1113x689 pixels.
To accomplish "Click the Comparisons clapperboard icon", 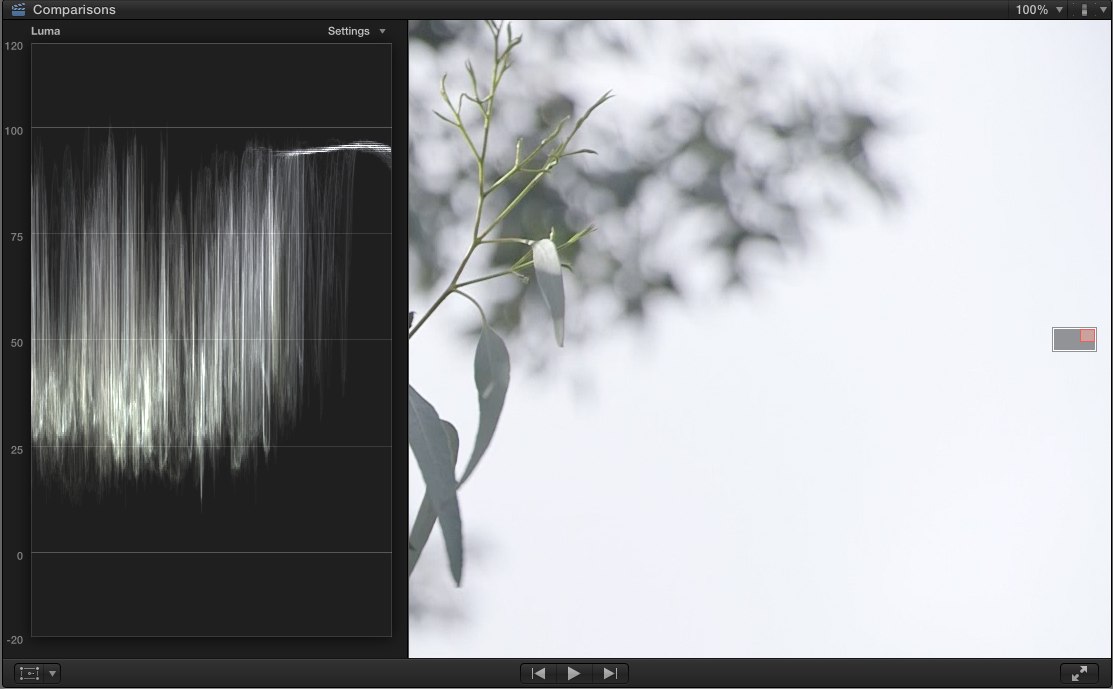I will [18, 9].
